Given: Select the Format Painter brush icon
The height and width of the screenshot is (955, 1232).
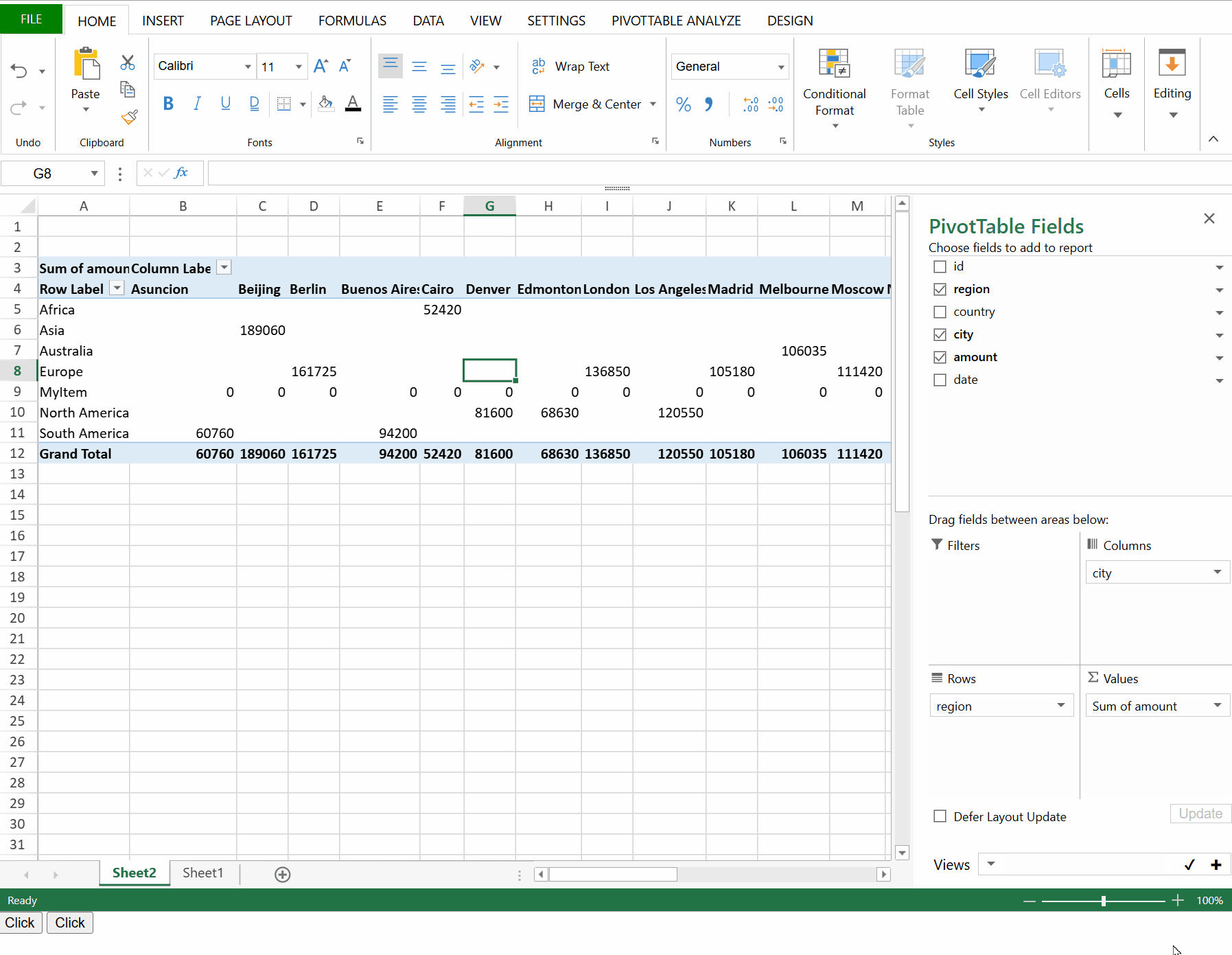Looking at the screenshot, I should [x=129, y=117].
